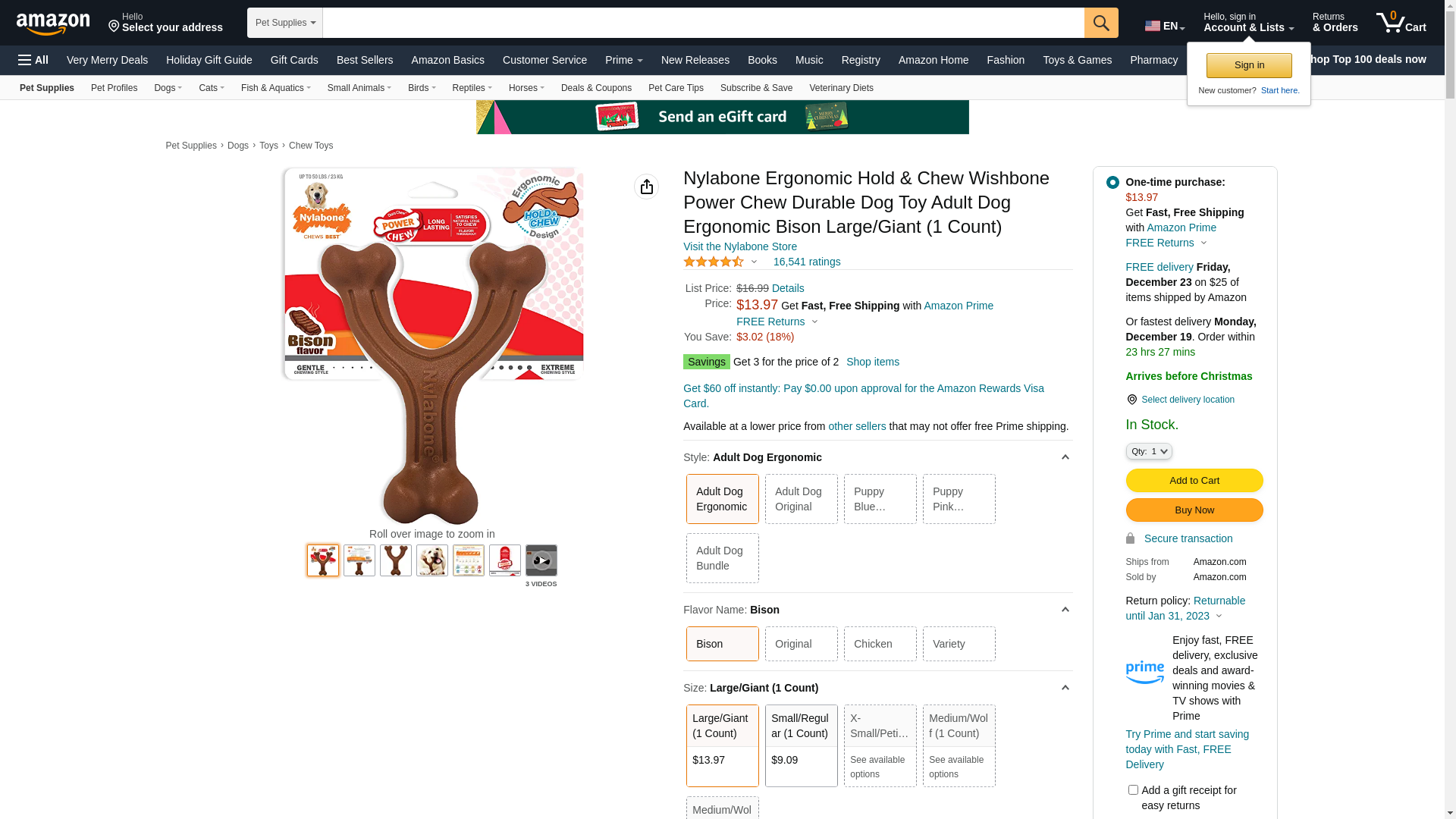
Task: Collapse the Style options section
Action: pyautogui.click(x=1065, y=457)
